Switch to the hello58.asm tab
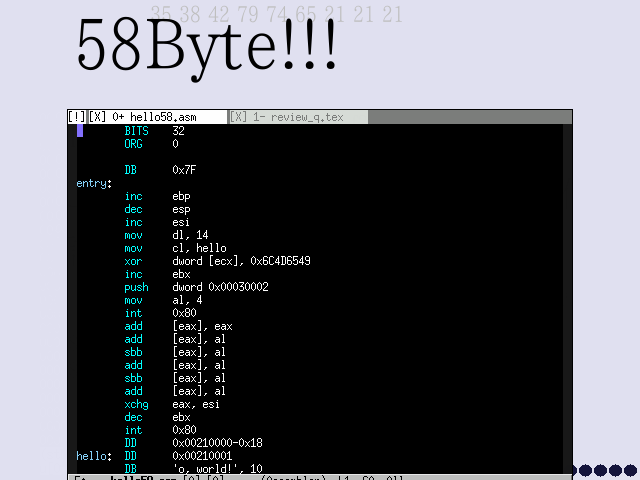This screenshot has width=640, height=480. 160,117
